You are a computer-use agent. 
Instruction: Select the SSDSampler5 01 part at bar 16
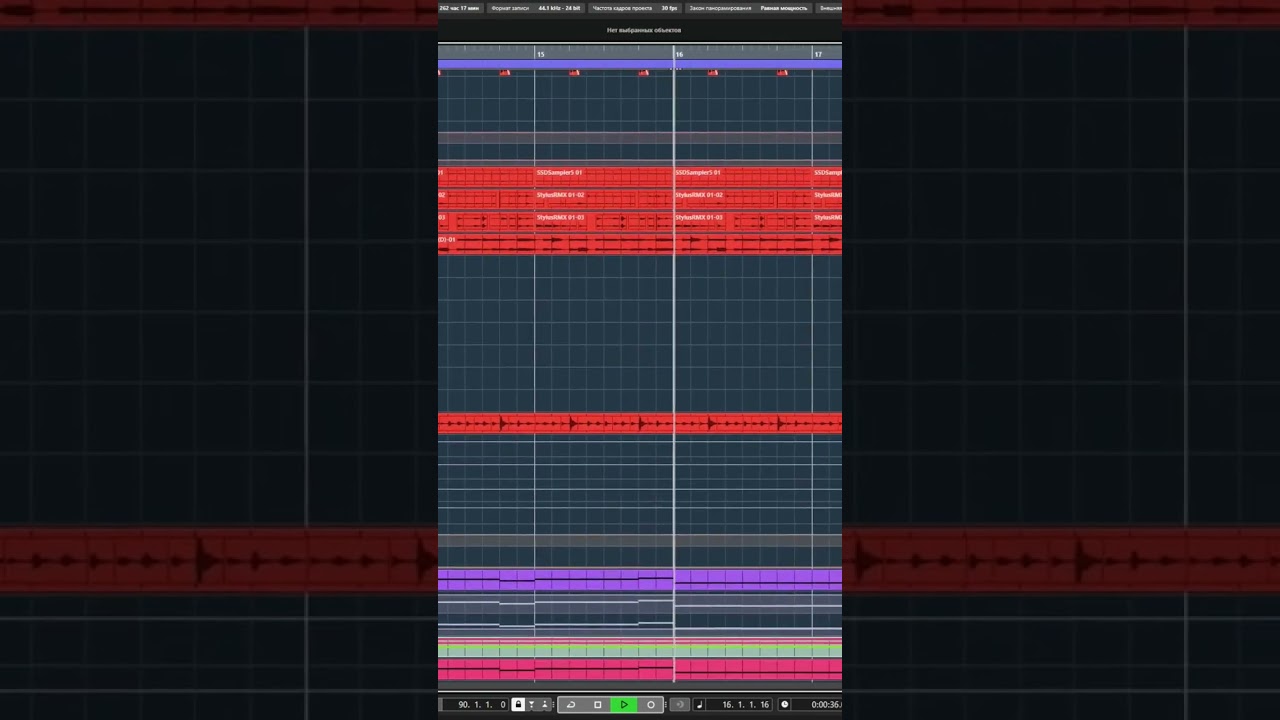pyautogui.click(x=743, y=176)
